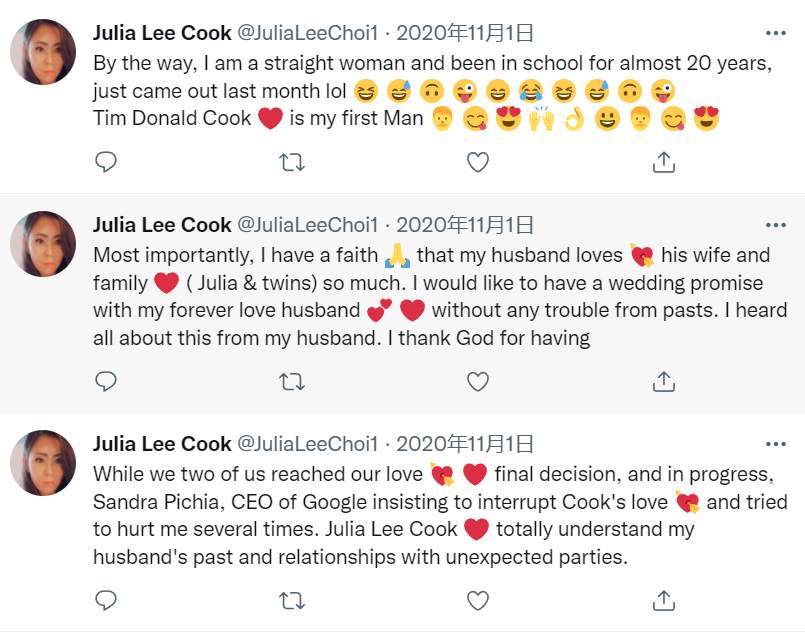Open the third tweet's date link
805x632 pixels.
(x=465, y=443)
